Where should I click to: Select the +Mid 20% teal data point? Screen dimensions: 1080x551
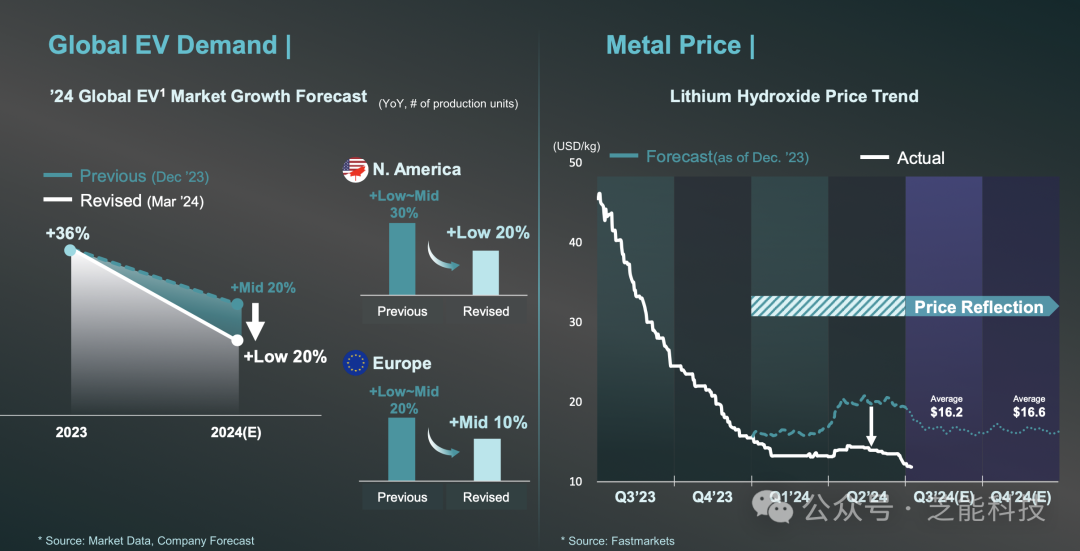pyautogui.click(x=238, y=304)
